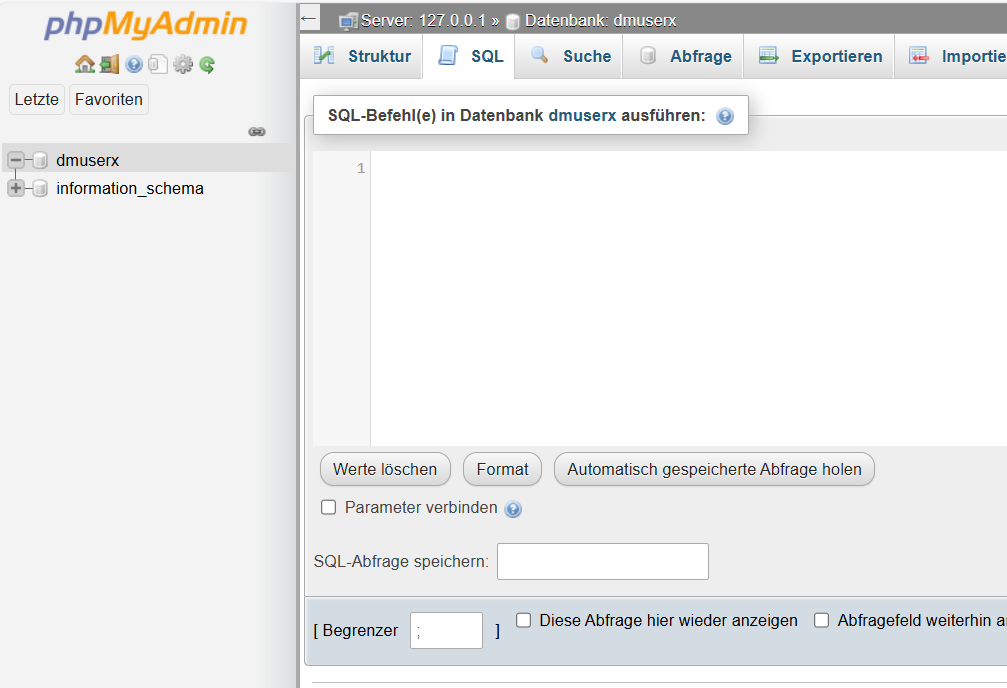
Task: Check Diese Abfrage hier wieder anzeigen
Action: click(x=523, y=620)
